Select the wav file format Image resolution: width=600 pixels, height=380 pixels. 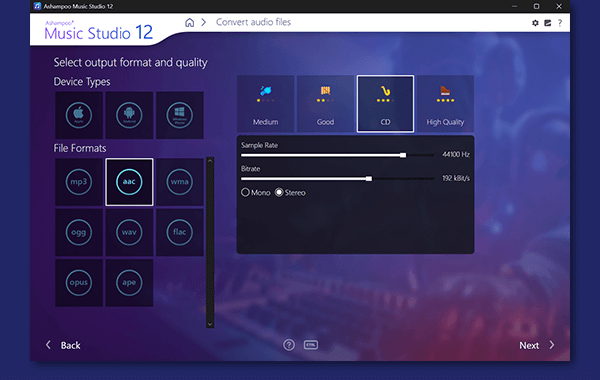tap(129, 232)
